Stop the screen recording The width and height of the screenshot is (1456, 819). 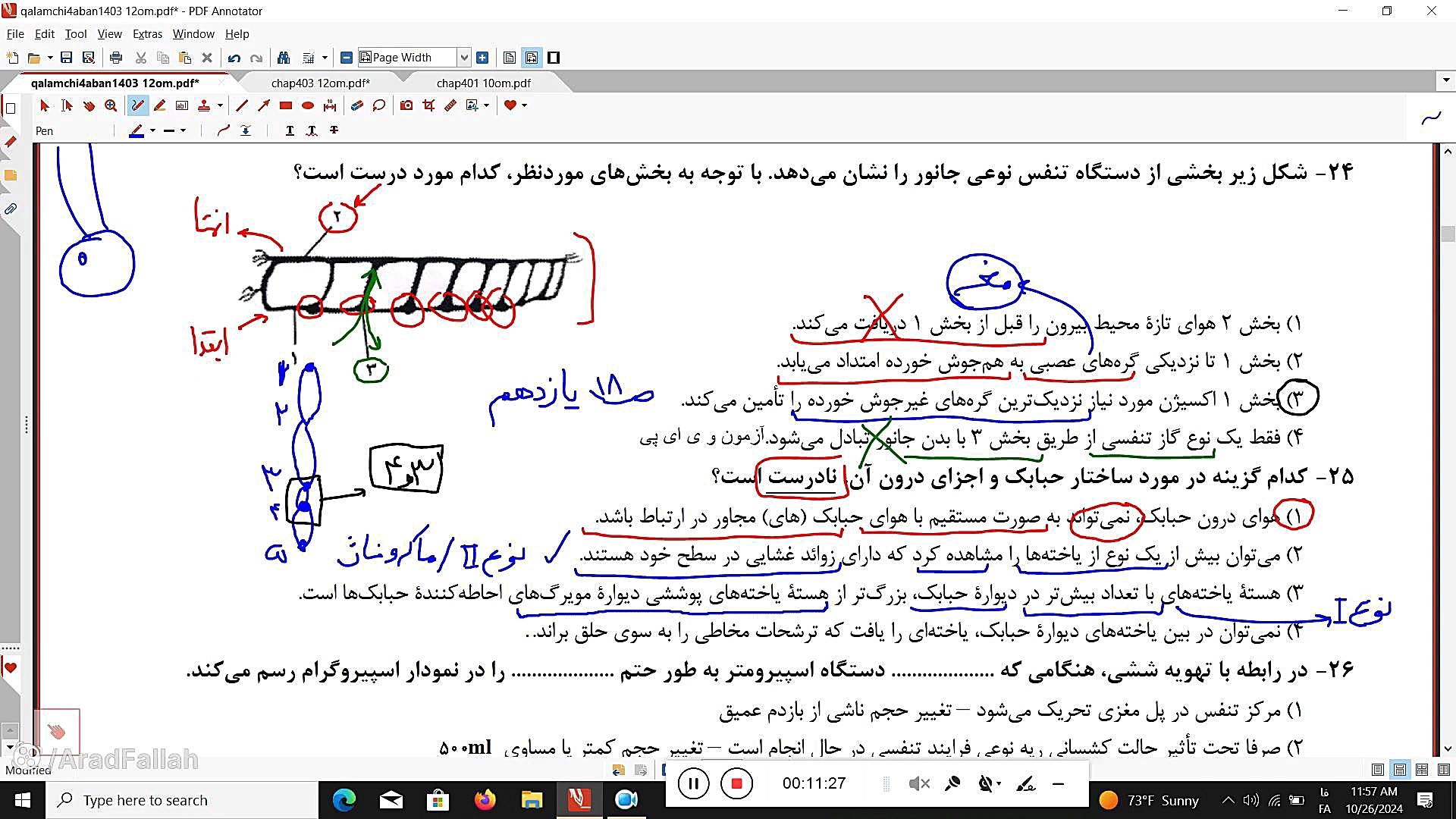click(x=736, y=783)
